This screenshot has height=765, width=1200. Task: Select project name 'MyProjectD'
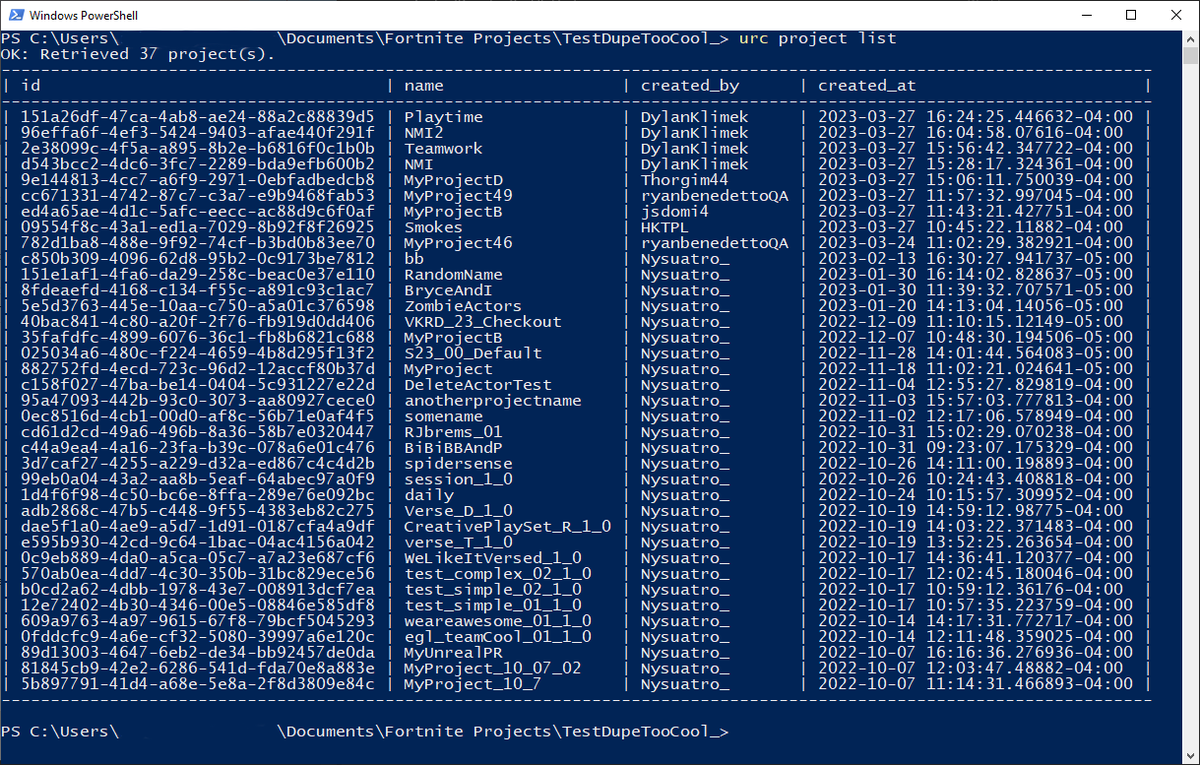453,180
